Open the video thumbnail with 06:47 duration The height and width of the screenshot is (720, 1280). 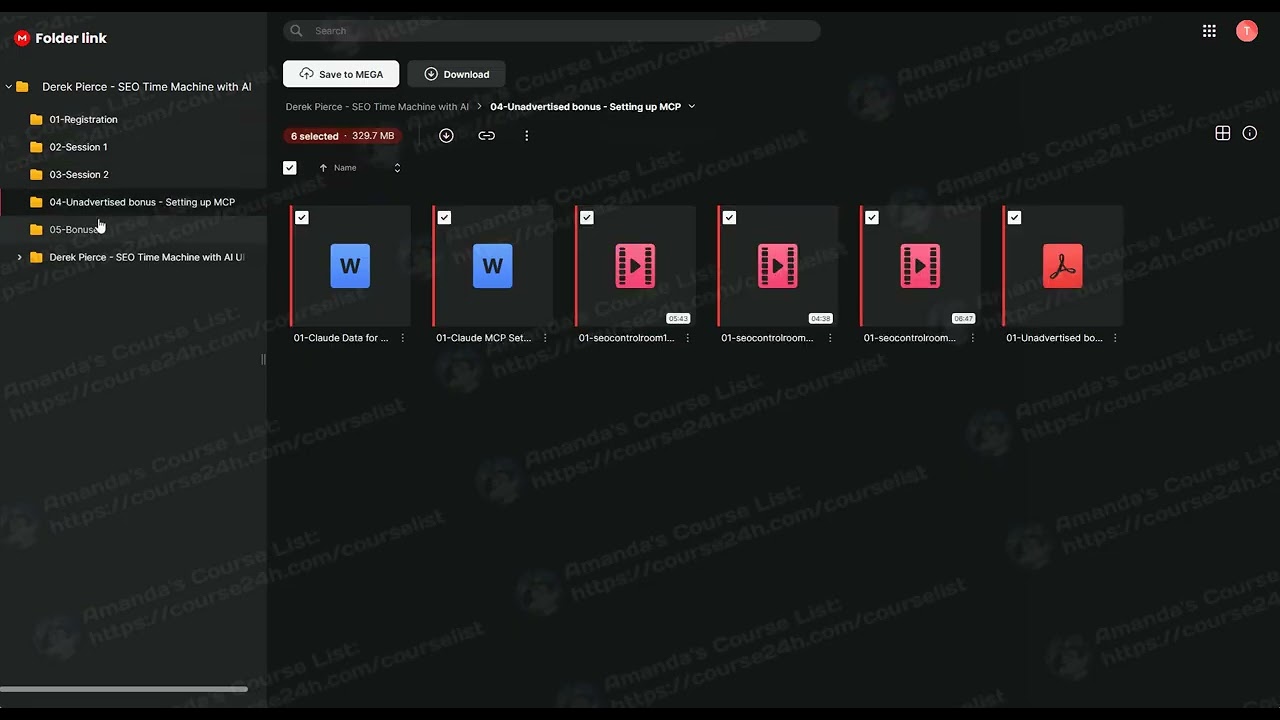[x=920, y=266]
